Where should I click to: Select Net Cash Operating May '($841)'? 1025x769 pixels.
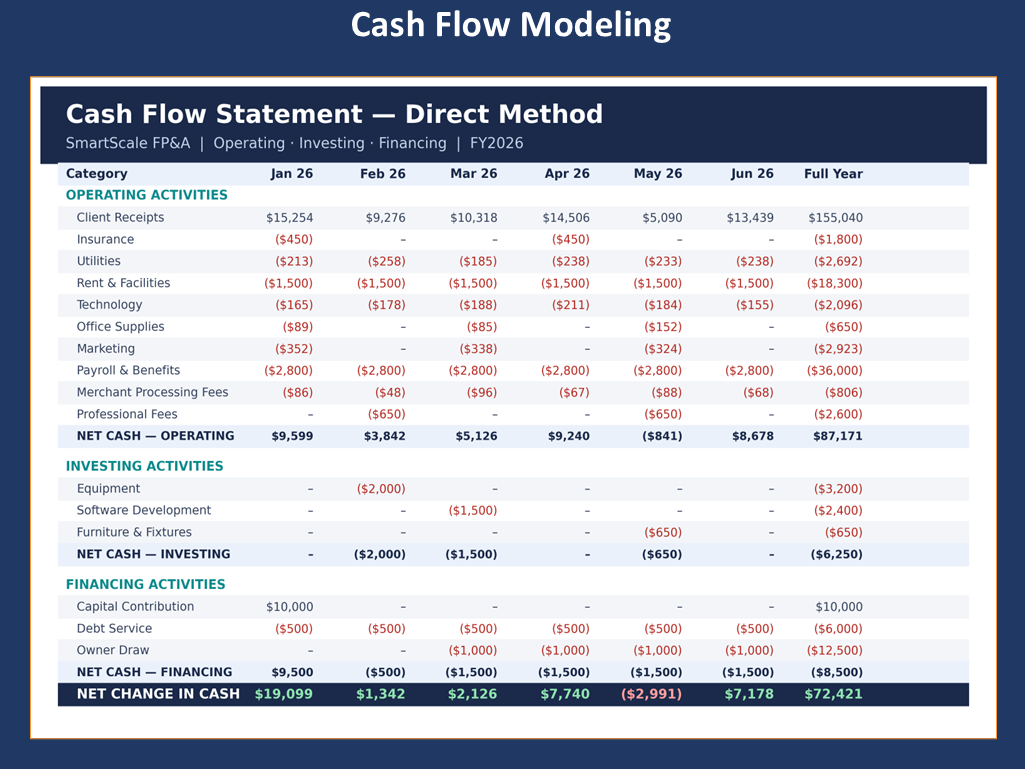click(662, 436)
